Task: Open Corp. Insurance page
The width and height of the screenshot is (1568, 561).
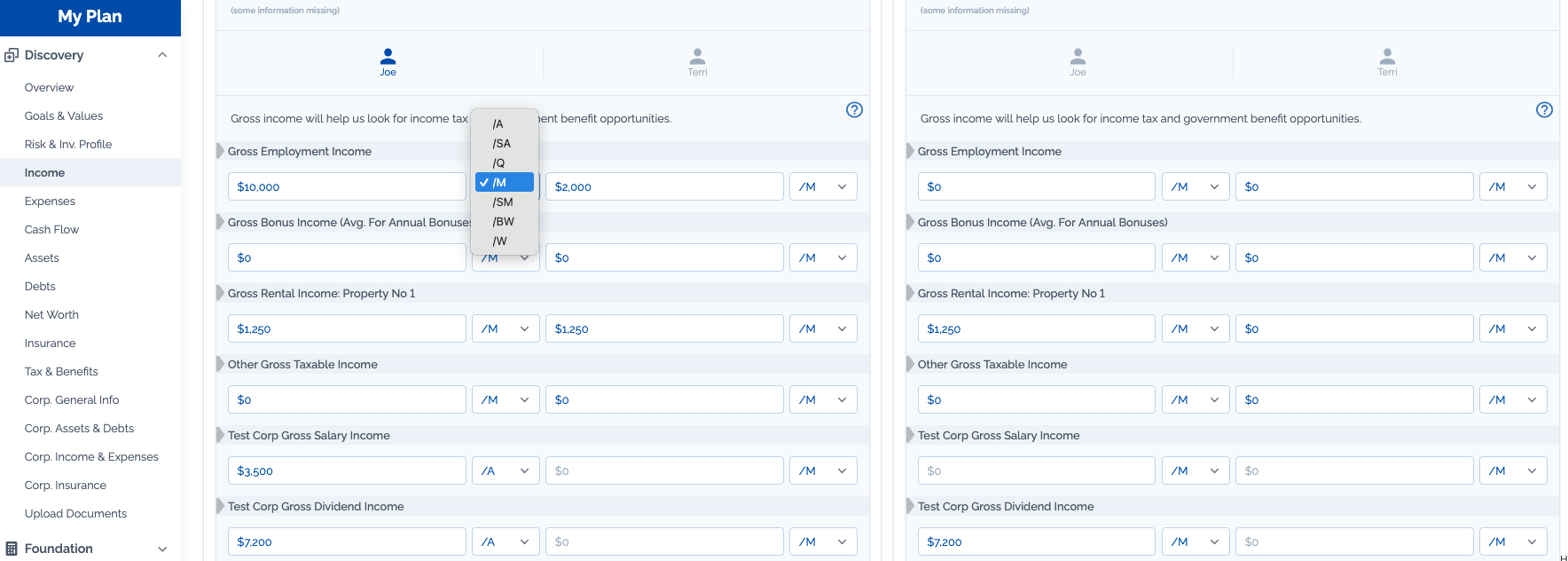Action: point(66,485)
